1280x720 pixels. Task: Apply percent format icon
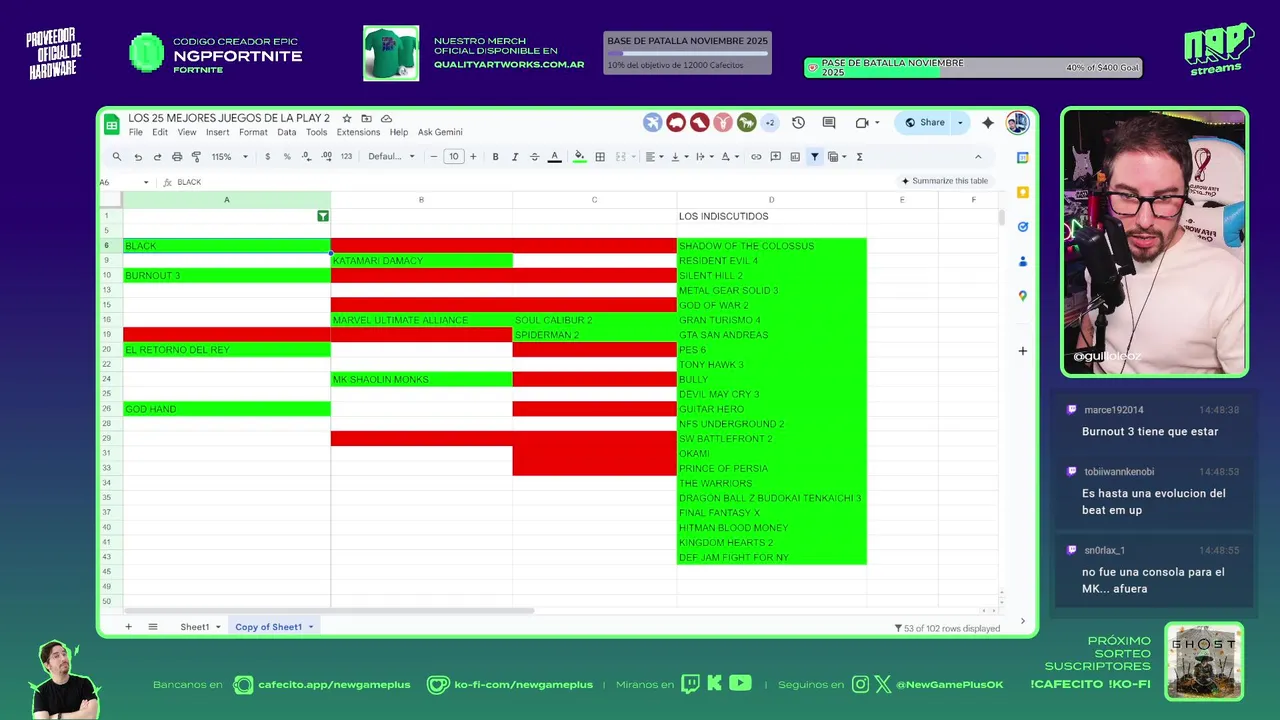click(x=287, y=157)
